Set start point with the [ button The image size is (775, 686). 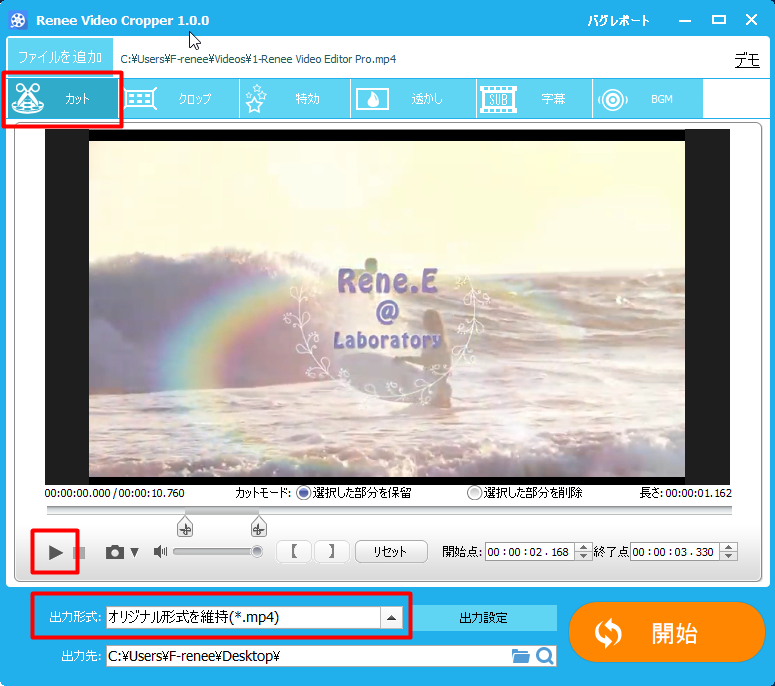[294, 552]
